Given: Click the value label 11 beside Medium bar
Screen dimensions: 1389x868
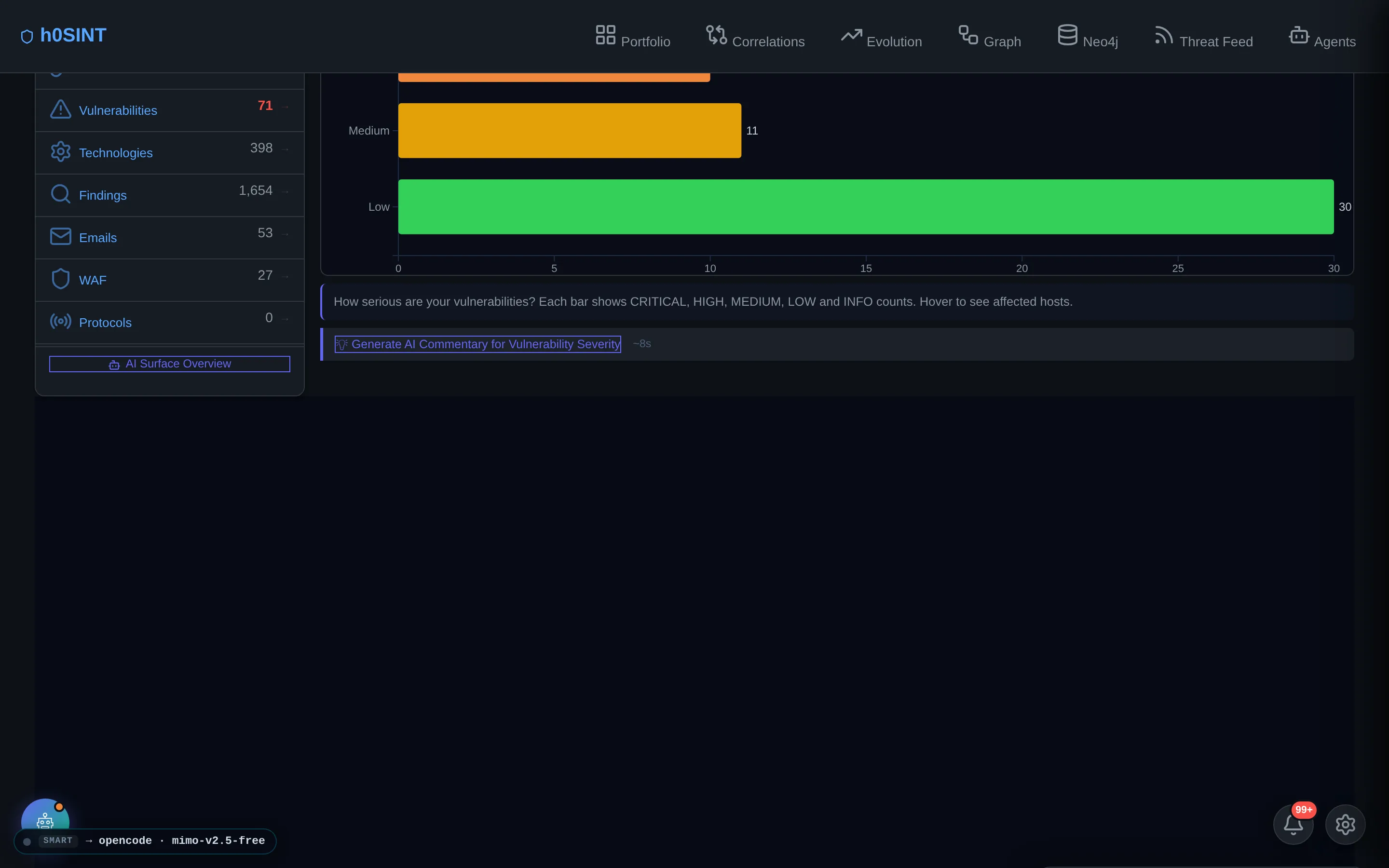Looking at the screenshot, I should coord(752,131).
